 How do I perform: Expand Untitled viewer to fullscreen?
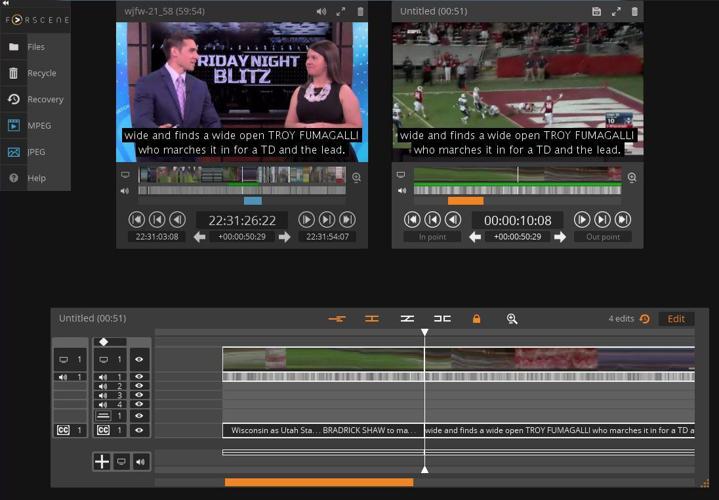[x=616, y=11]
